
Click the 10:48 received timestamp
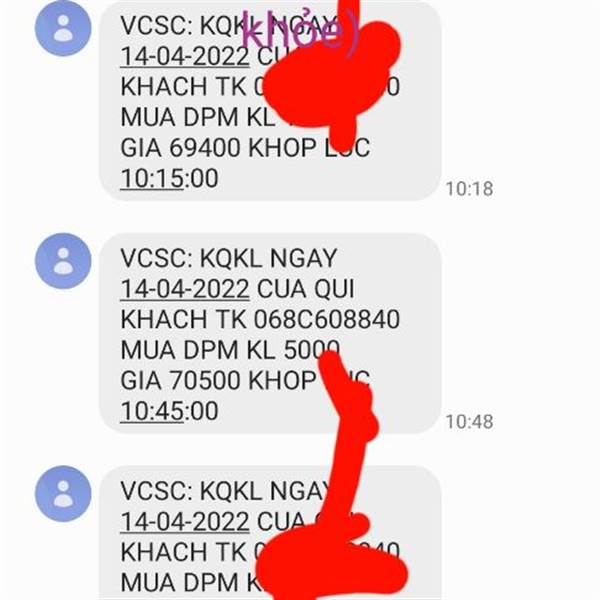pos(470,422)
